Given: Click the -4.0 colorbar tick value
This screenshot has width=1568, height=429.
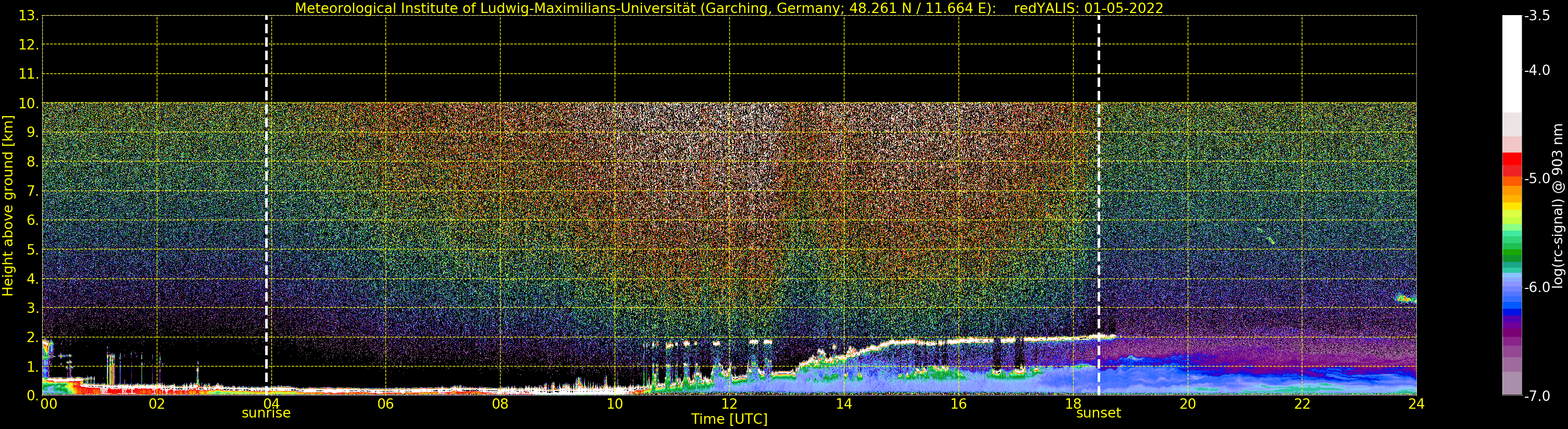Looking at the screenshot, I should pyautogui.click(x=1537, y=70).
